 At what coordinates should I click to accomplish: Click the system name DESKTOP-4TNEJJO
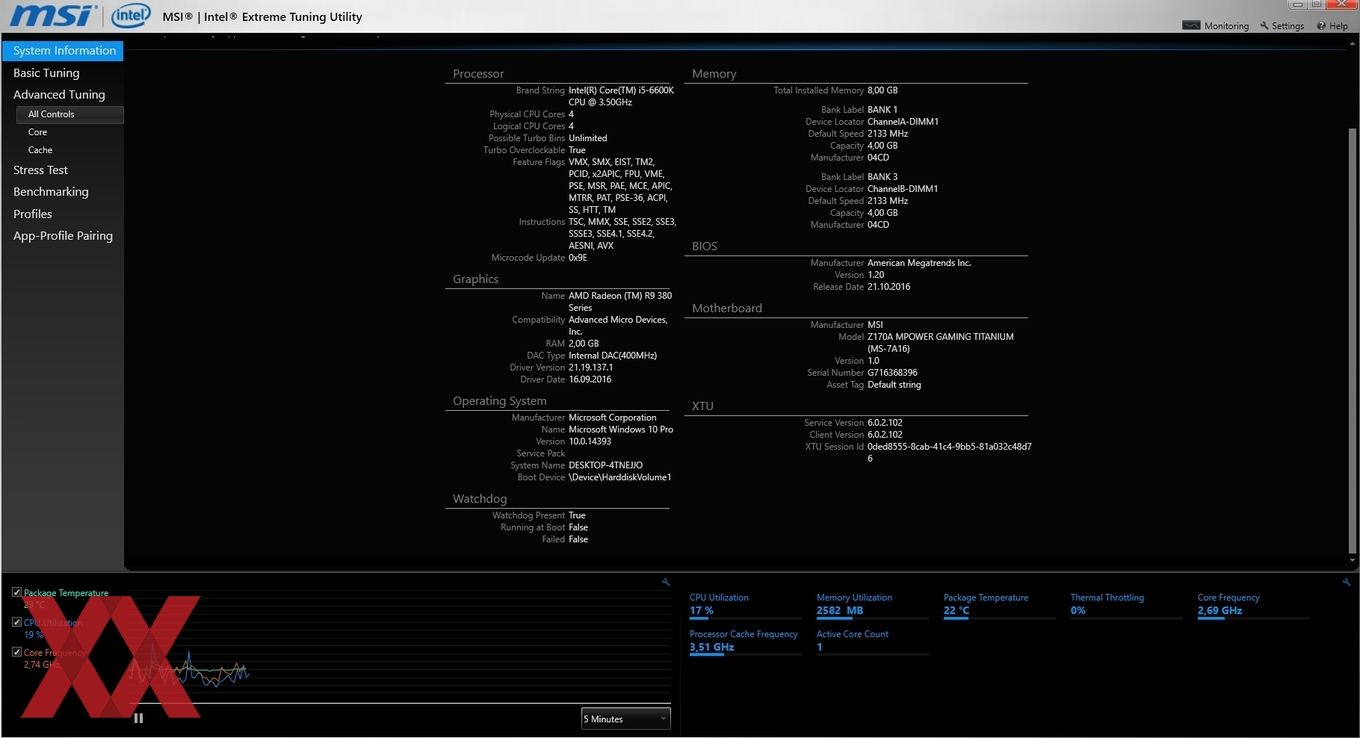click(606, 466)
